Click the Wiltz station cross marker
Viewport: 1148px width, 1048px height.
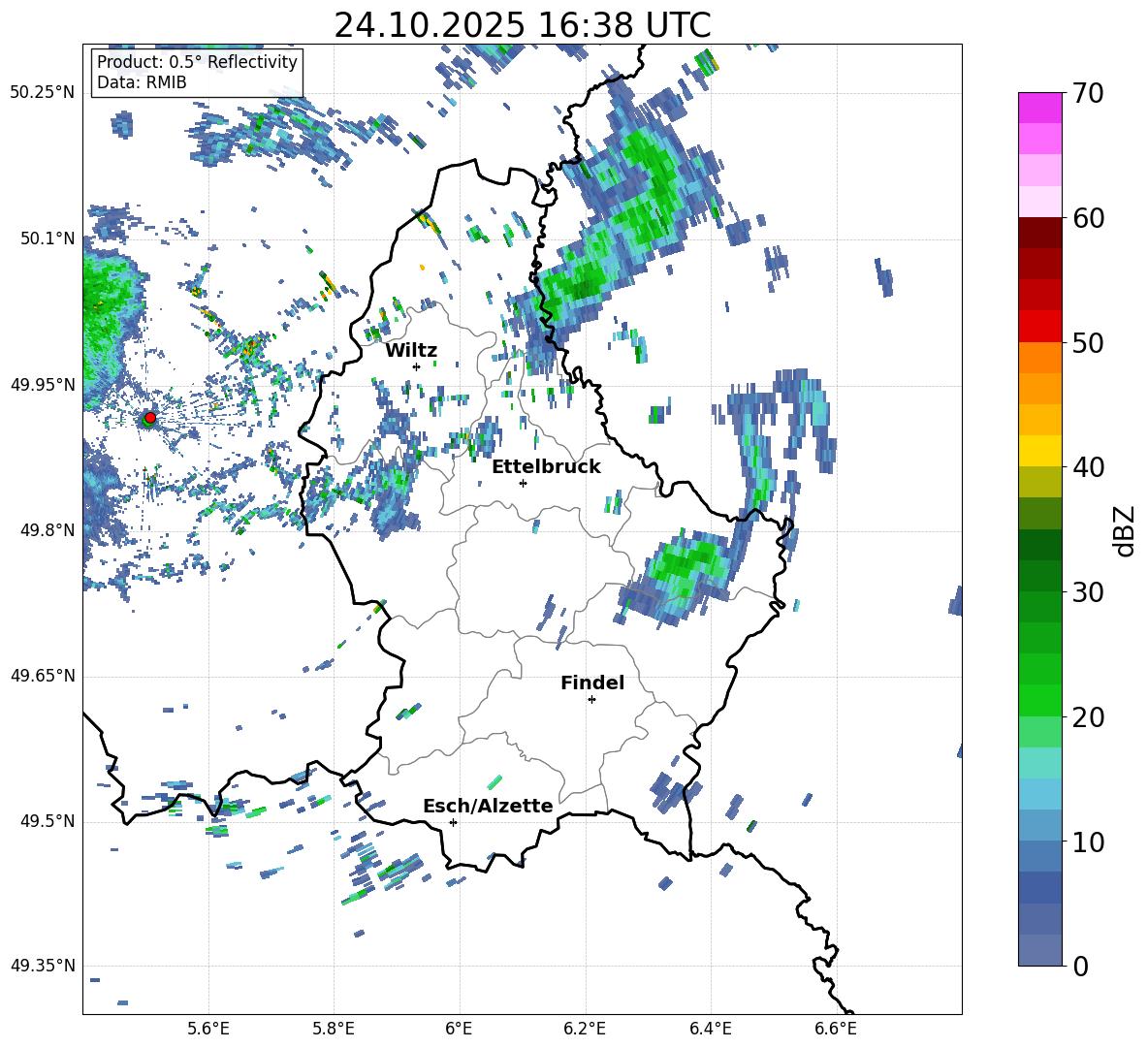click(x=416, y=366)
